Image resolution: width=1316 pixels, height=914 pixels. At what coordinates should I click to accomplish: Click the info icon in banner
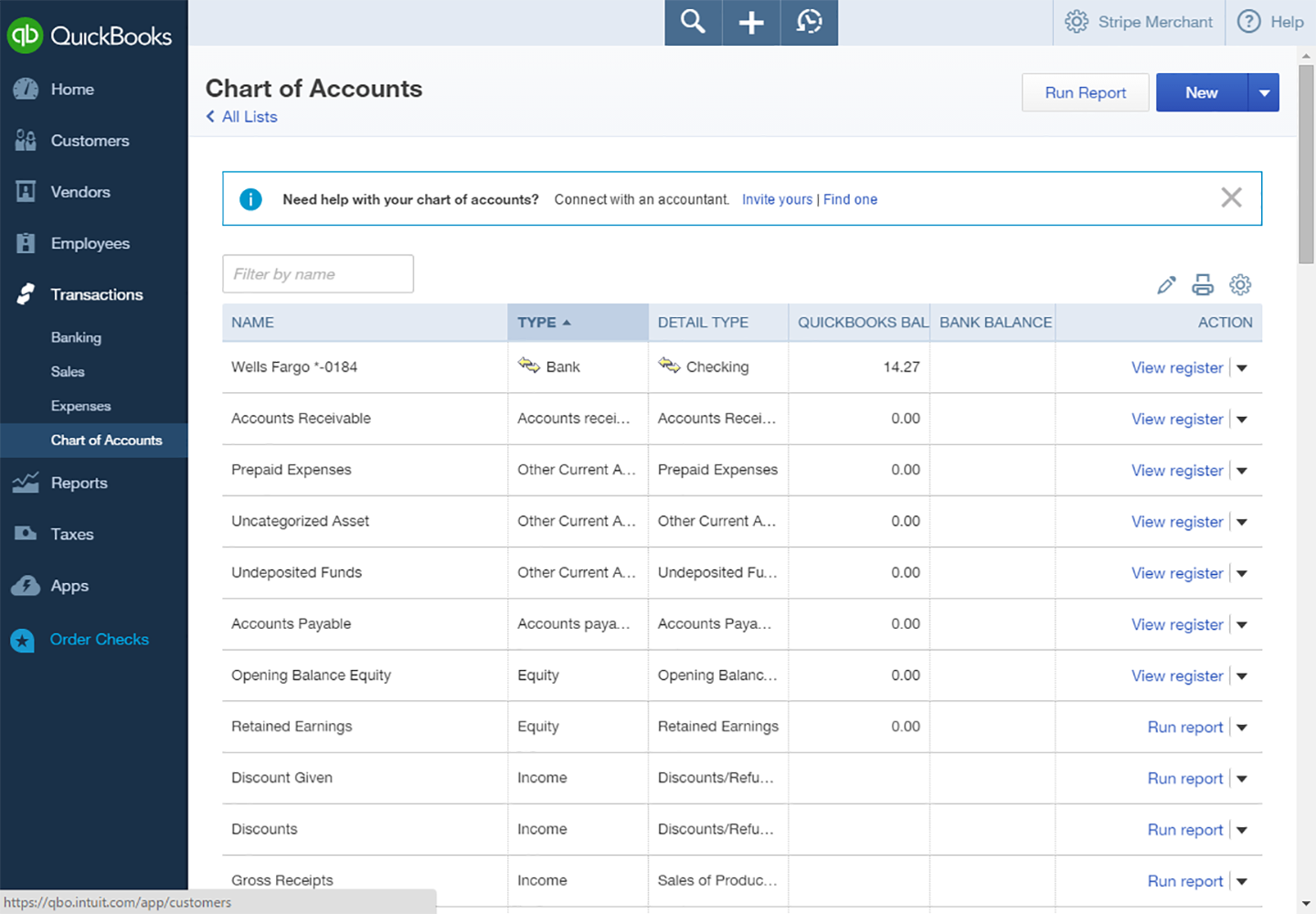(x=250, y=199)
